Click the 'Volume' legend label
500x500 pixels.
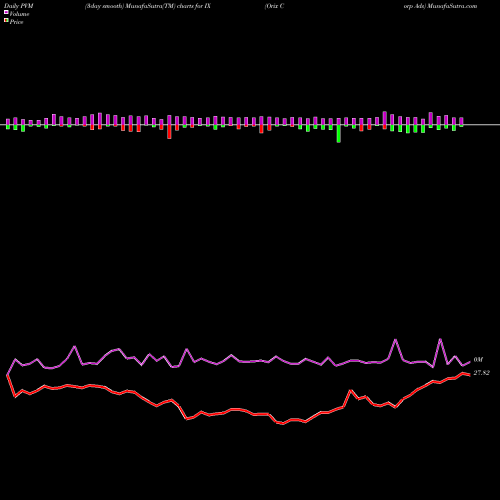[19, 14]
